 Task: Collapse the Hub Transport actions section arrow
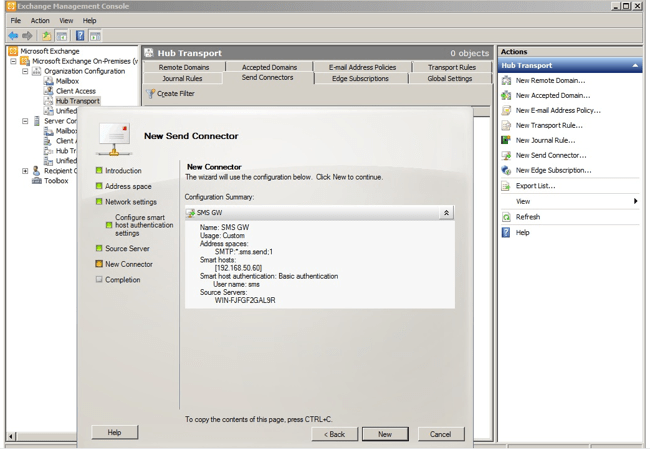click(635, 65)
